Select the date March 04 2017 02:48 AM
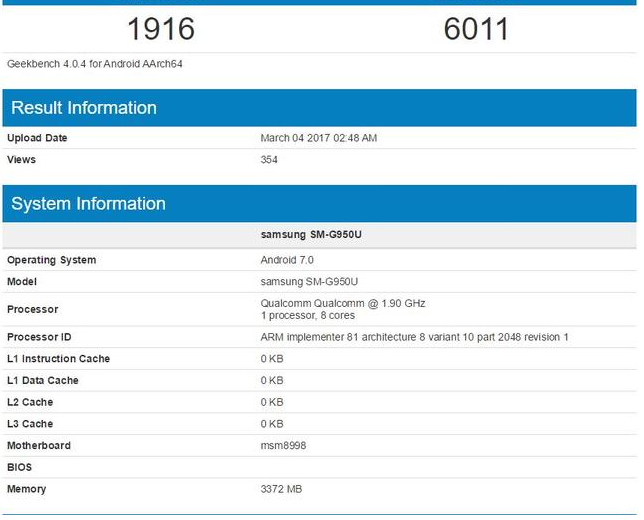Screen dimensions: 644x520 click(319, 138)
